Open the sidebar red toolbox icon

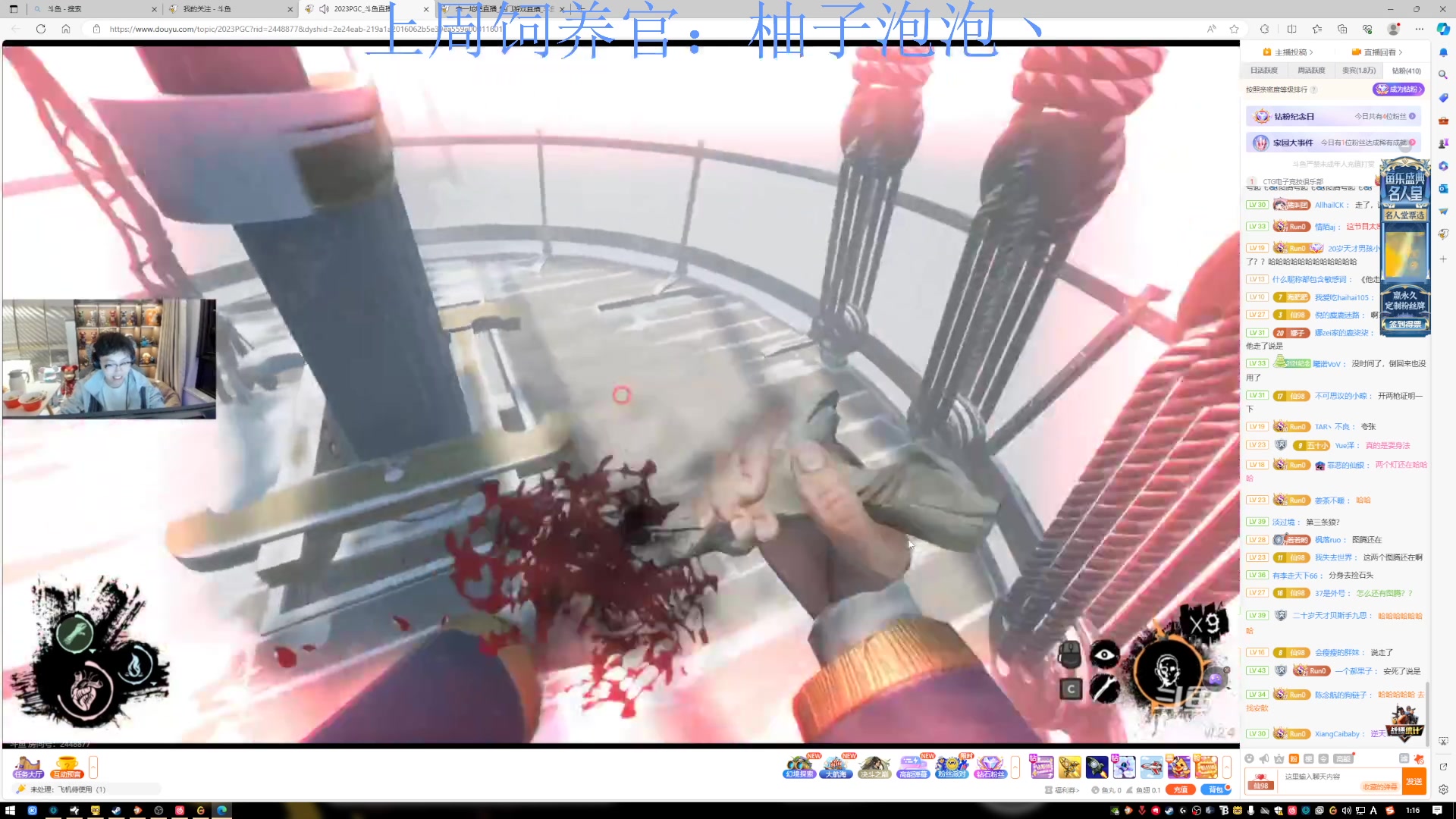[x=1443, y=121]
